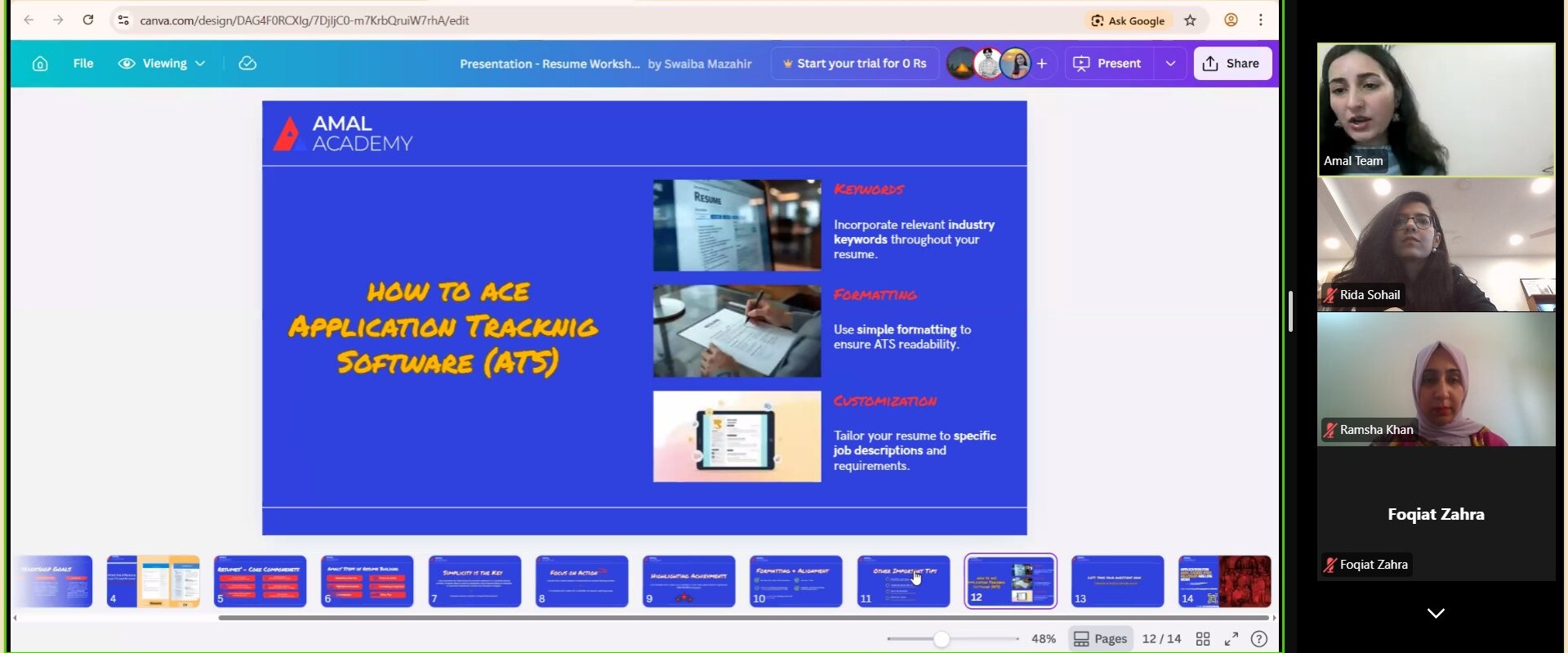The width and height of the screenshot is (1568, 653).
Task: Reload the page in browser
Action: click(88, 20)
